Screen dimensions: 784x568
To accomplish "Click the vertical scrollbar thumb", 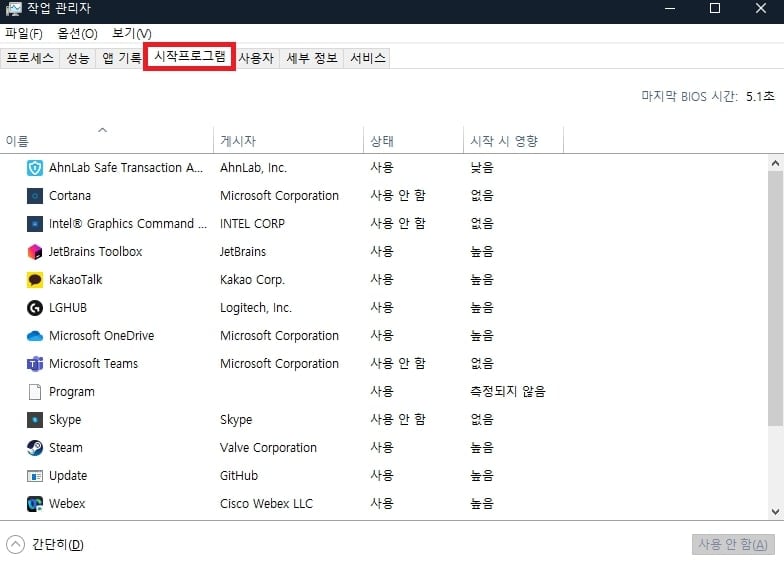I will [776, 299].
